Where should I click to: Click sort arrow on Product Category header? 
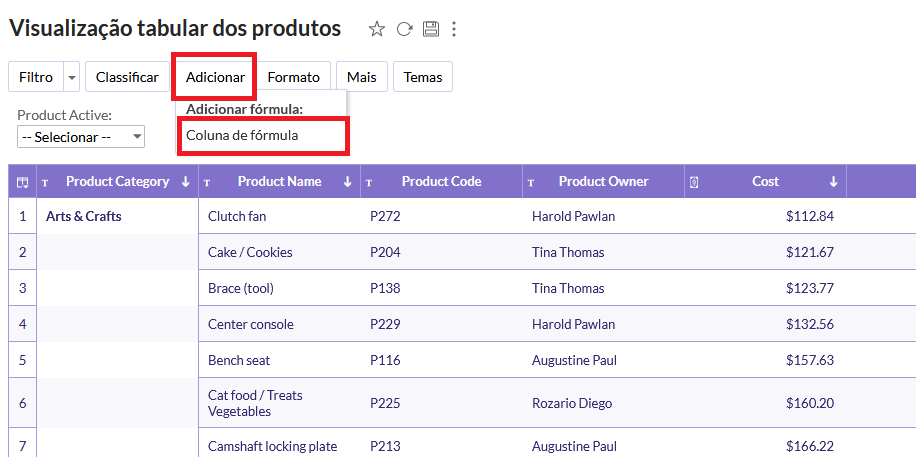[186, 182]
